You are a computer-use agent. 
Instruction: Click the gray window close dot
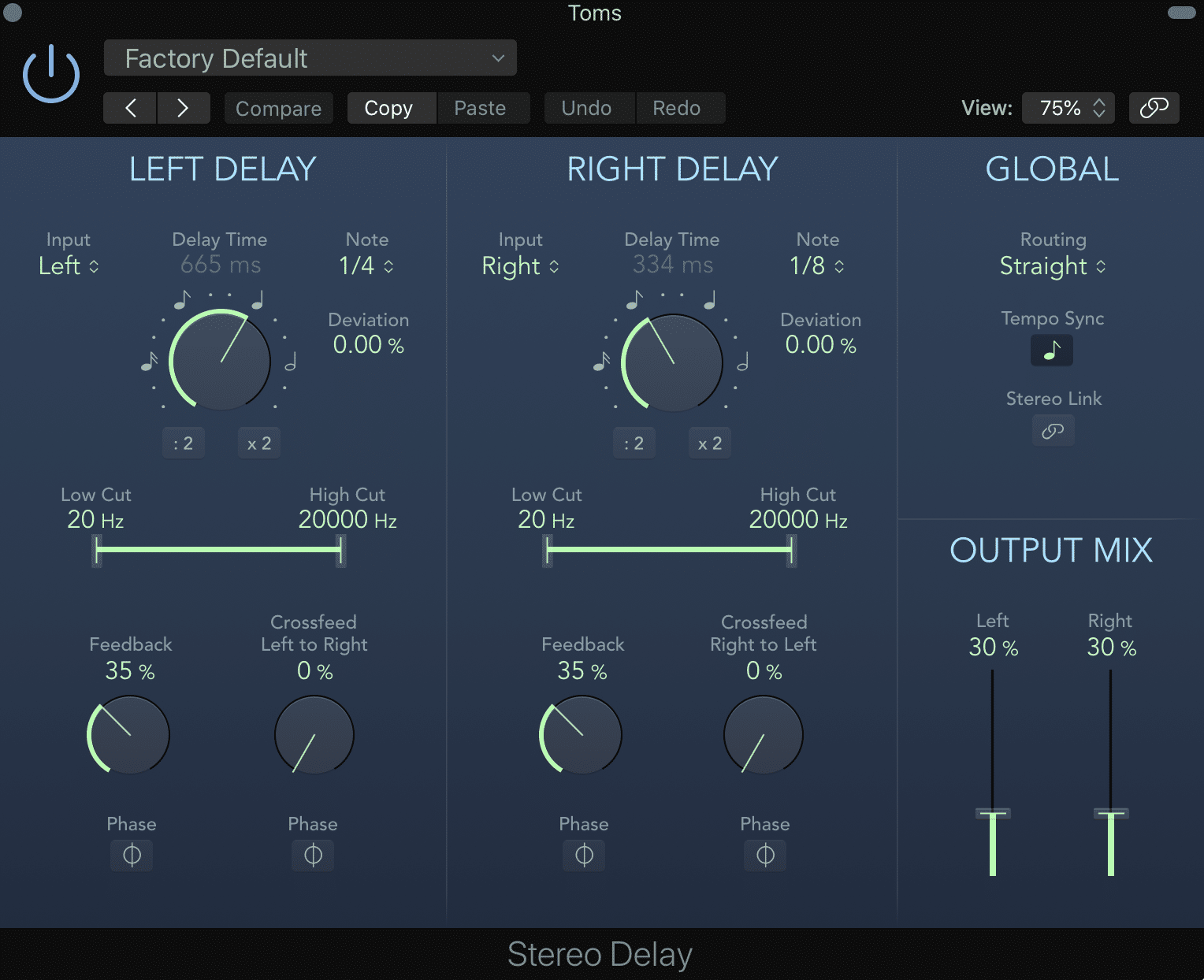13,13
